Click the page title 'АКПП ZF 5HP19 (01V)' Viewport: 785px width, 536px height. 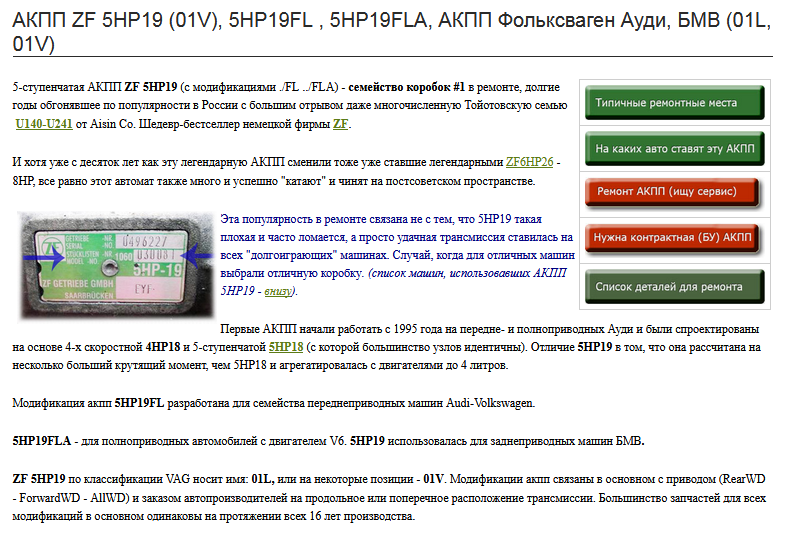[x=117, y=20]
